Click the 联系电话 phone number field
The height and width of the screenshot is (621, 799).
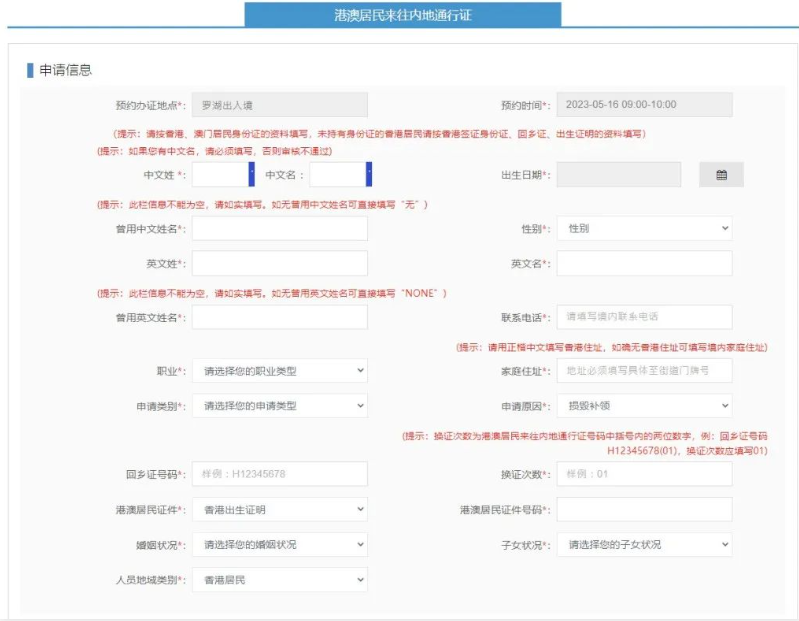(x=644, y=317)
